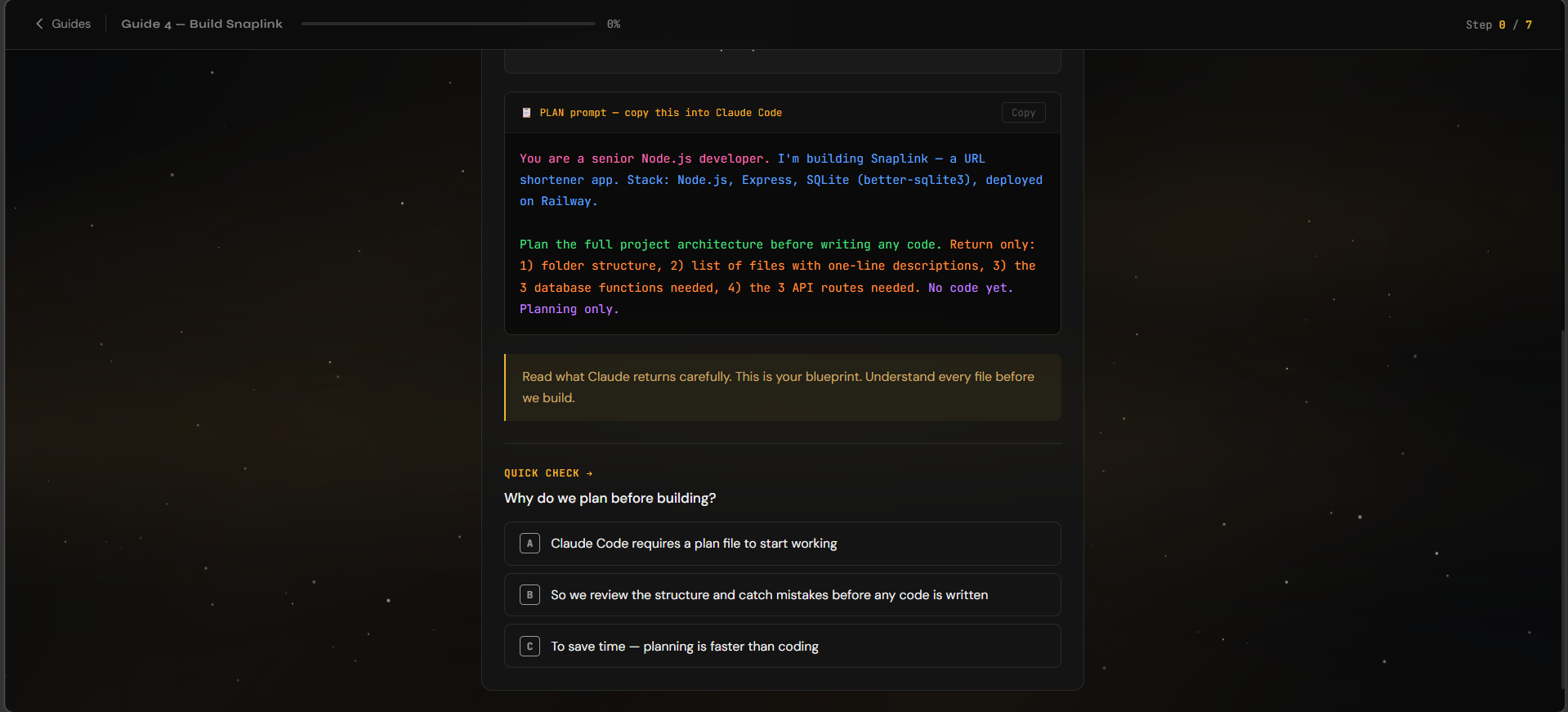1568x712 pixels.
Task: Click the 'Planning only.' prompt line
Action: click(569, 309)
